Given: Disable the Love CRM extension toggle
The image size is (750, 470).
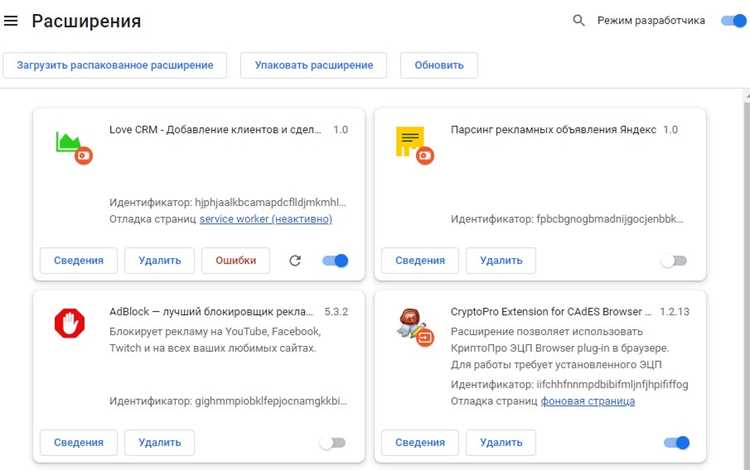Looking at the screenshot, I should click(335, 261).
